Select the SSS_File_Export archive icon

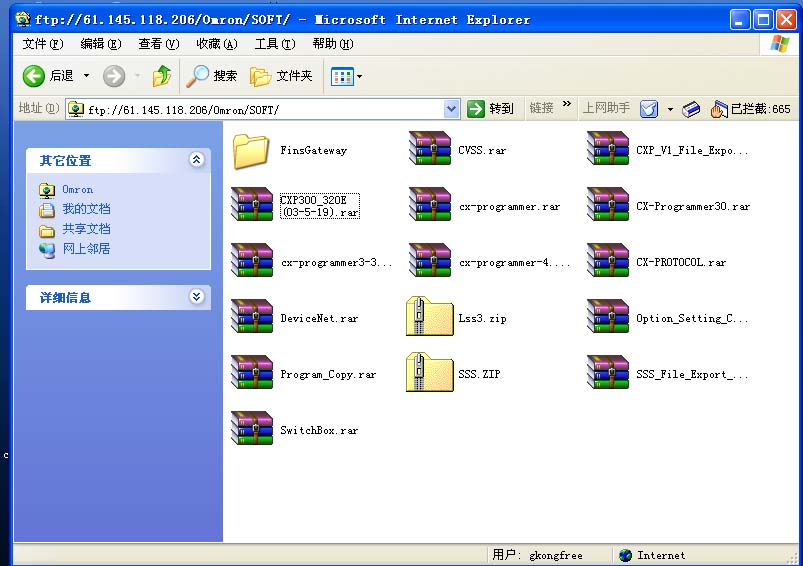tap(608, 372)
